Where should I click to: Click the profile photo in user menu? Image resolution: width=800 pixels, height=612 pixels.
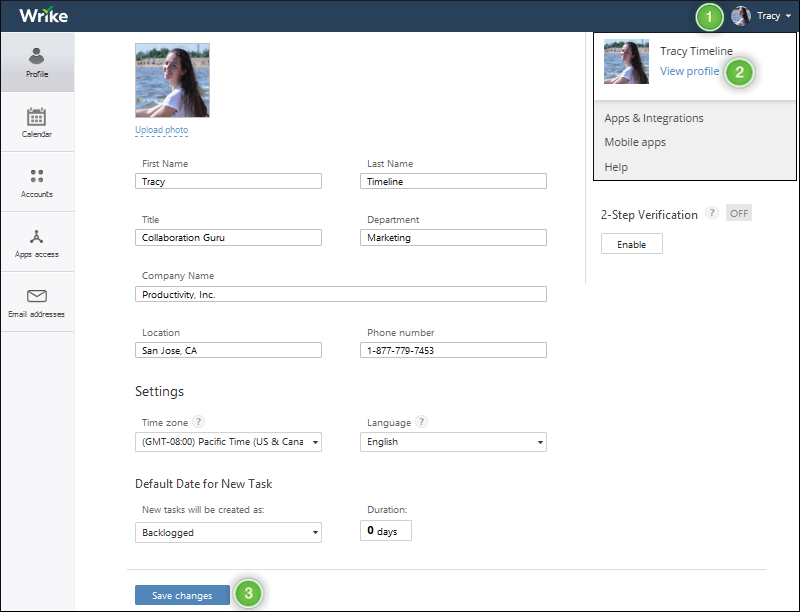626,62
